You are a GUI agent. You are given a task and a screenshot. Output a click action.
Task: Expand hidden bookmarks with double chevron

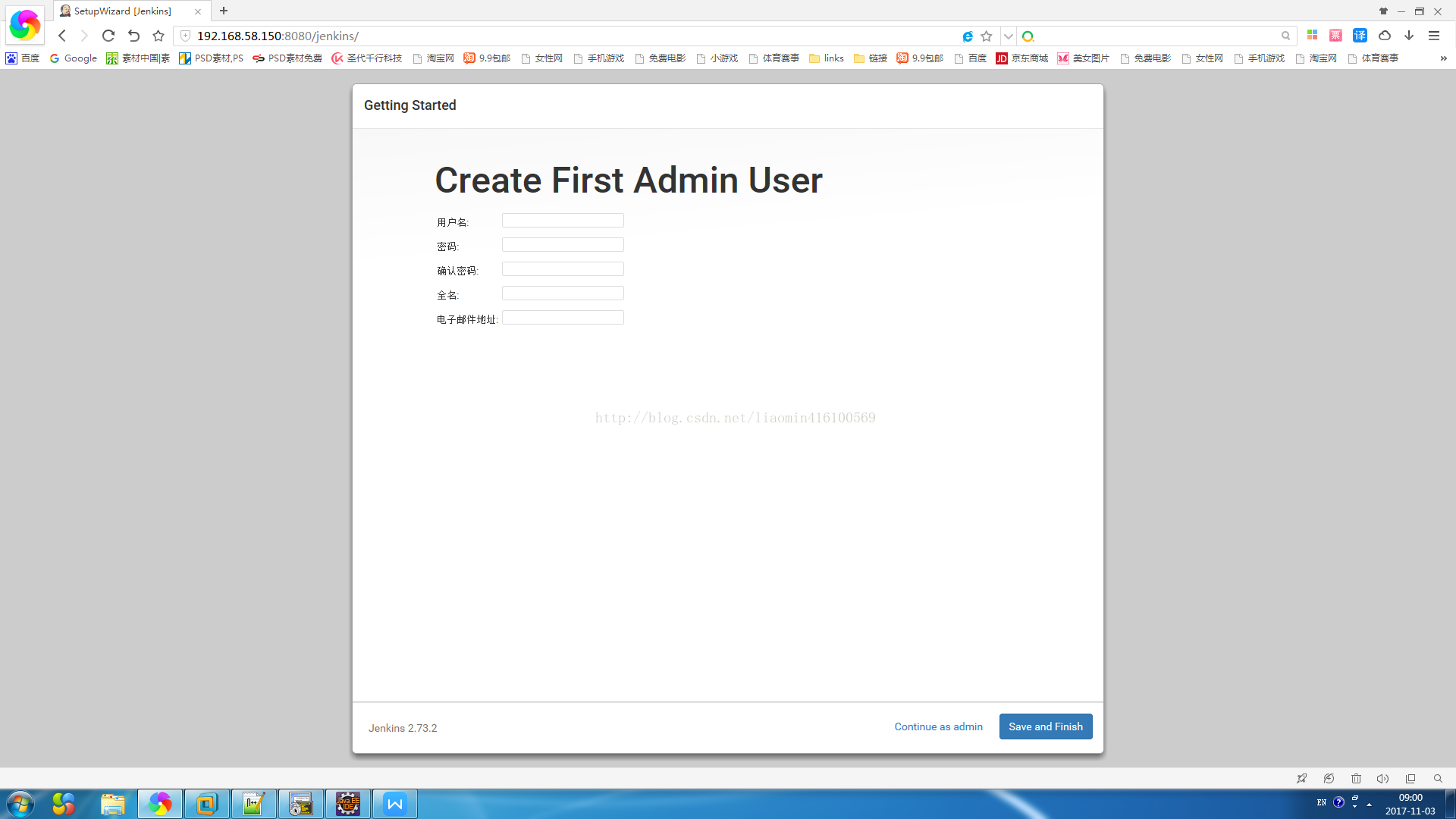1443,58
